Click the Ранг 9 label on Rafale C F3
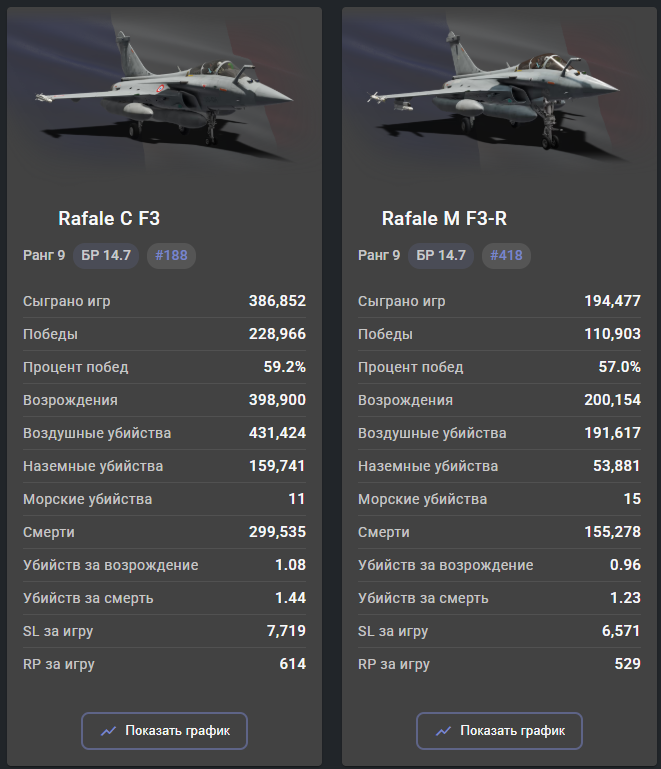The image size is (661, 769). click(x=44, y=255)
